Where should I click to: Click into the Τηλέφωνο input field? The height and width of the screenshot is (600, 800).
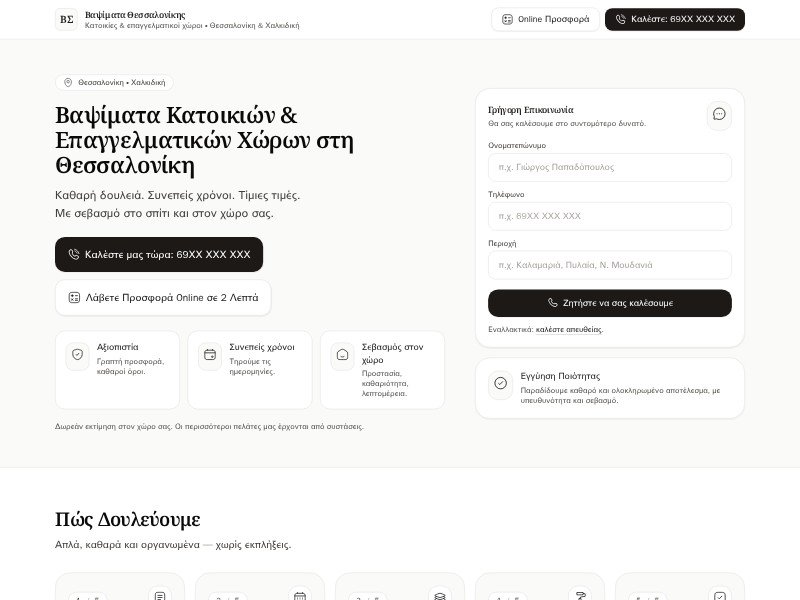tap(609, 216)
